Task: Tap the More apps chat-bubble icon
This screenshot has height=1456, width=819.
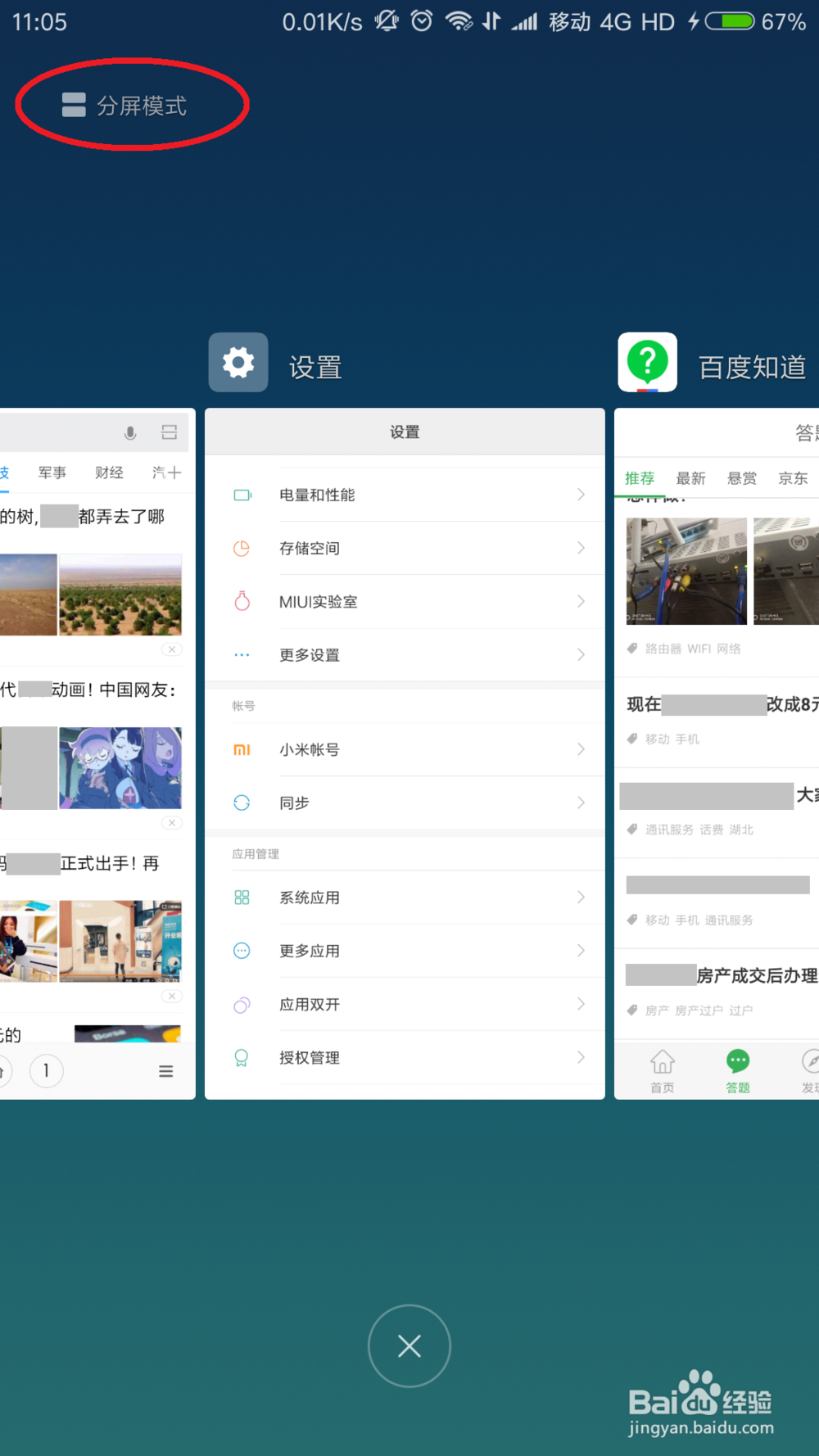Action: click(x=242, y=951)
